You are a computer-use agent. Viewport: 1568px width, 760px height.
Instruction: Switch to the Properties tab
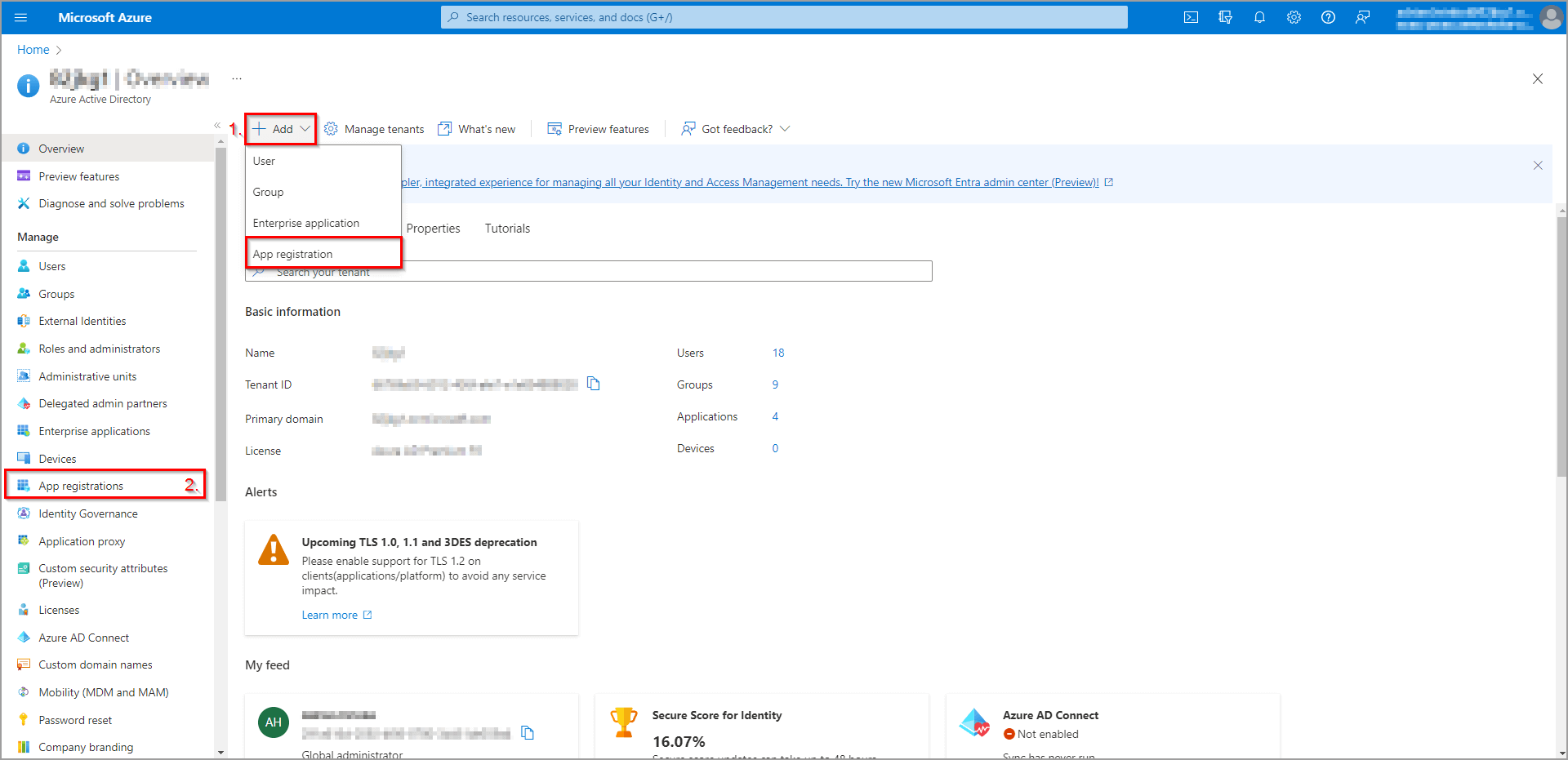point(433,229)
